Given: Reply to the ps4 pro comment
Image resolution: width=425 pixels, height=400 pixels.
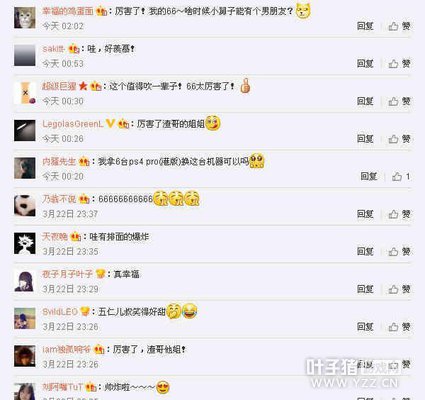Looking at the screenshot, I should (369, 176).
